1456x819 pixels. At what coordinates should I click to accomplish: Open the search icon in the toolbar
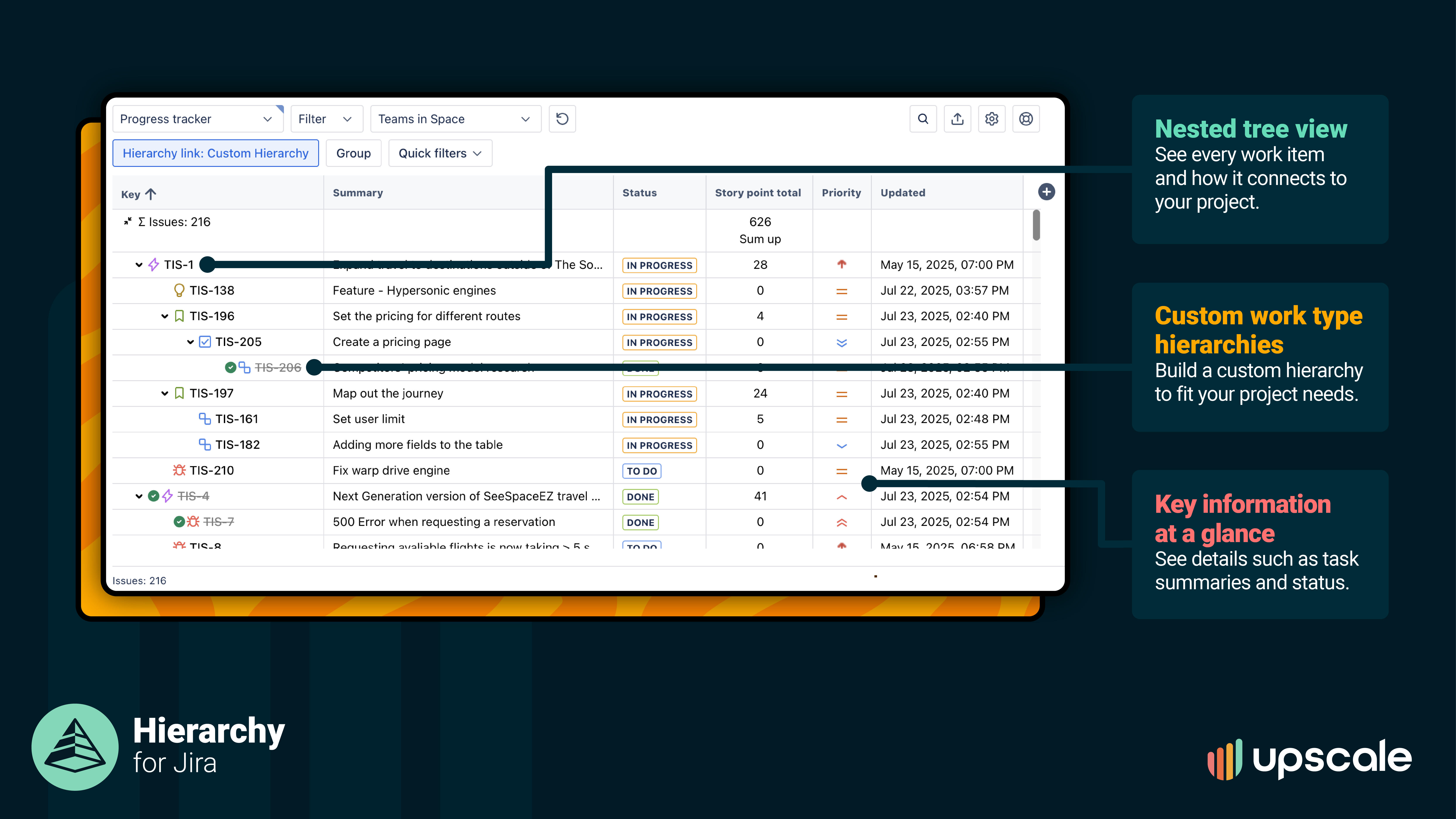(923, 119)
